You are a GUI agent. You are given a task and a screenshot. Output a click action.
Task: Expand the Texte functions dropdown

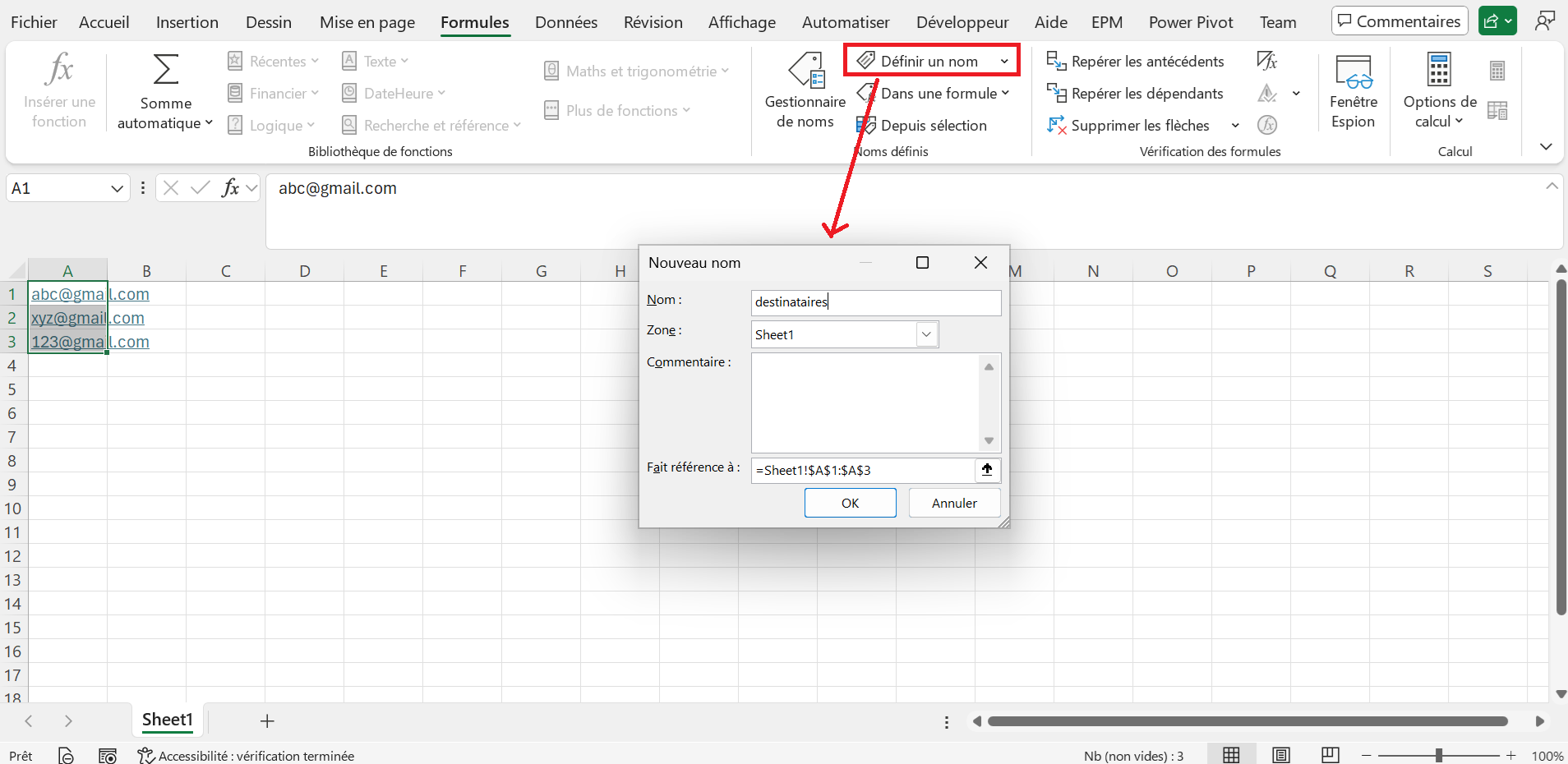click(x=404, y=61)
